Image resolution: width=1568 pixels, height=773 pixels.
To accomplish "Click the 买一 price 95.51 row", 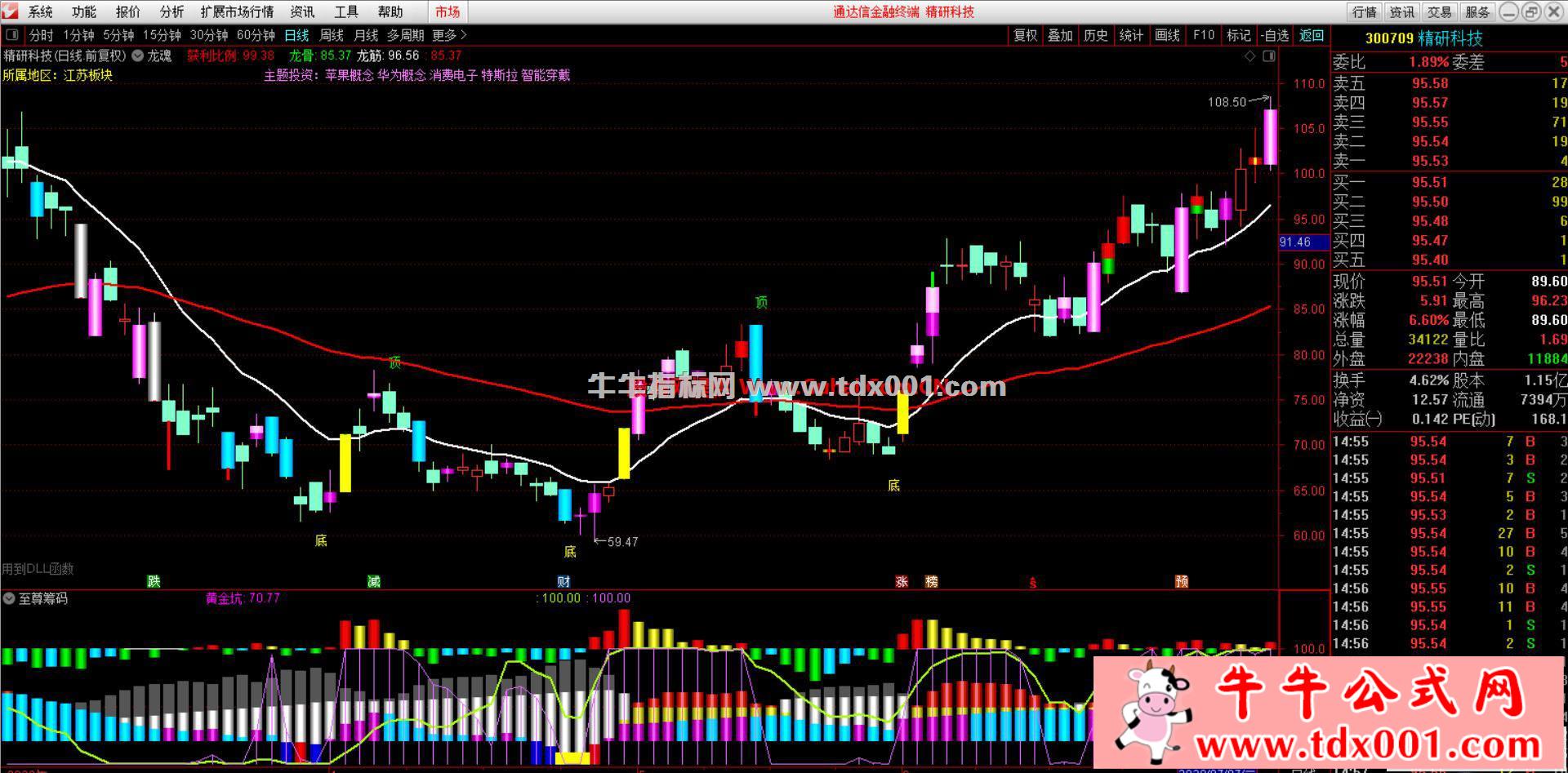I will [1450, 182].
